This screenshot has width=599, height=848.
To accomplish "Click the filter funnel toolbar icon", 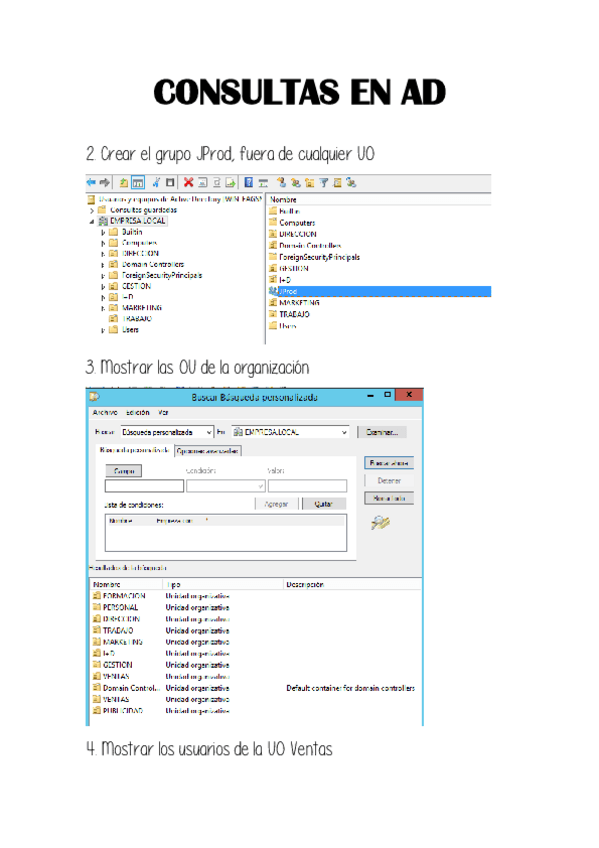I will tap(323, 183).
